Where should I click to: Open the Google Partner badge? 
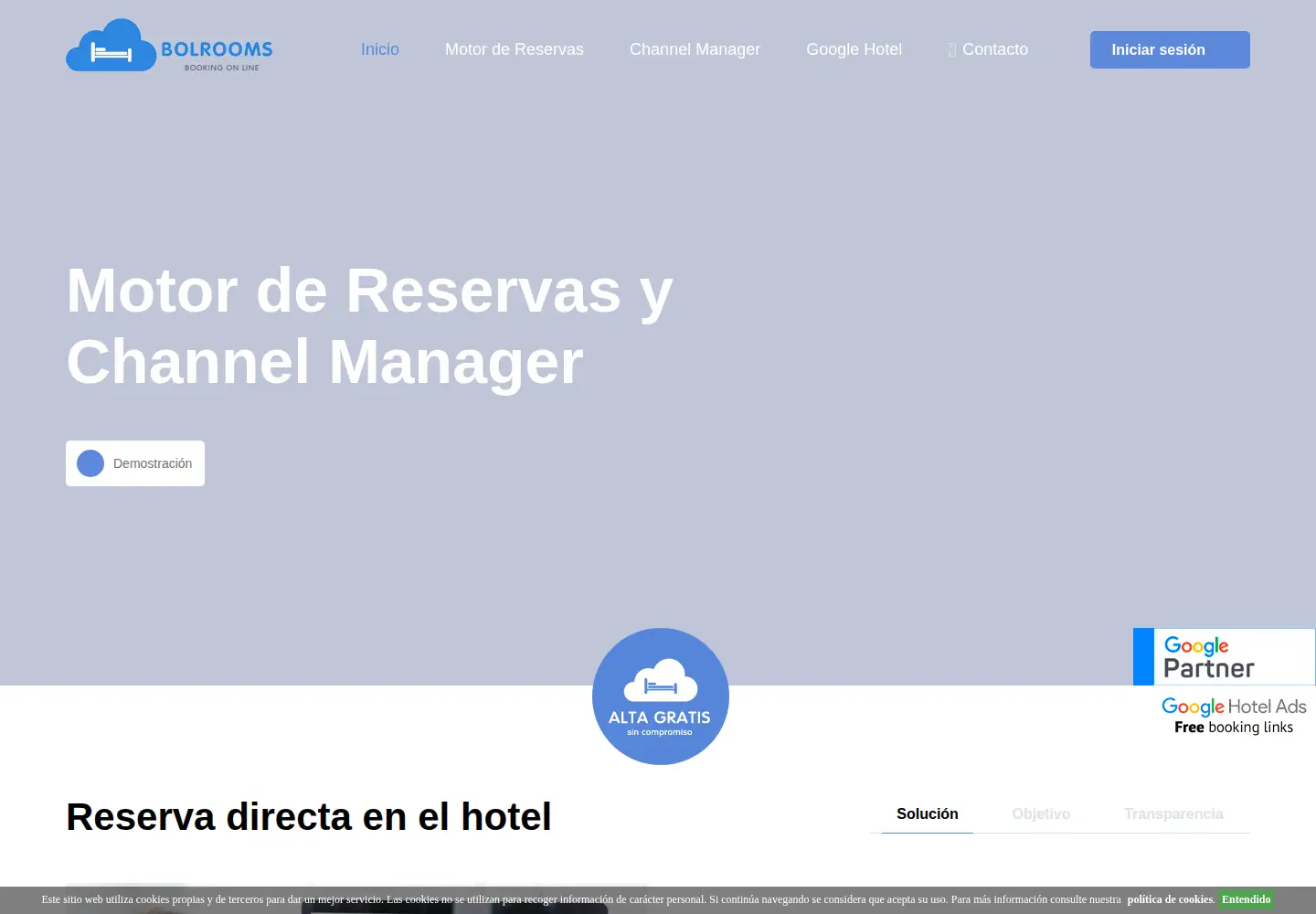coord(1225,656)
